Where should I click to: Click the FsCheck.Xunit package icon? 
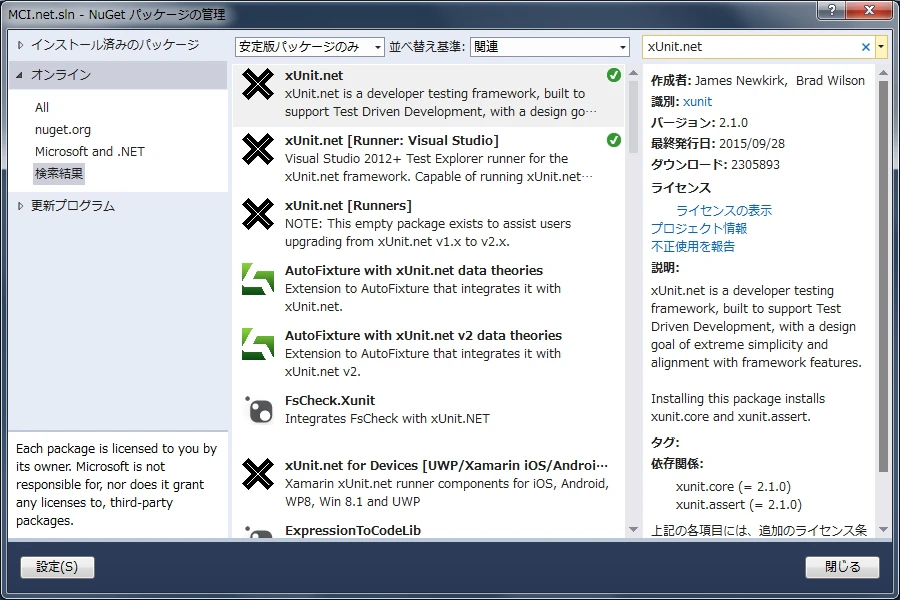pyautogui.click(x=258, y=409)
